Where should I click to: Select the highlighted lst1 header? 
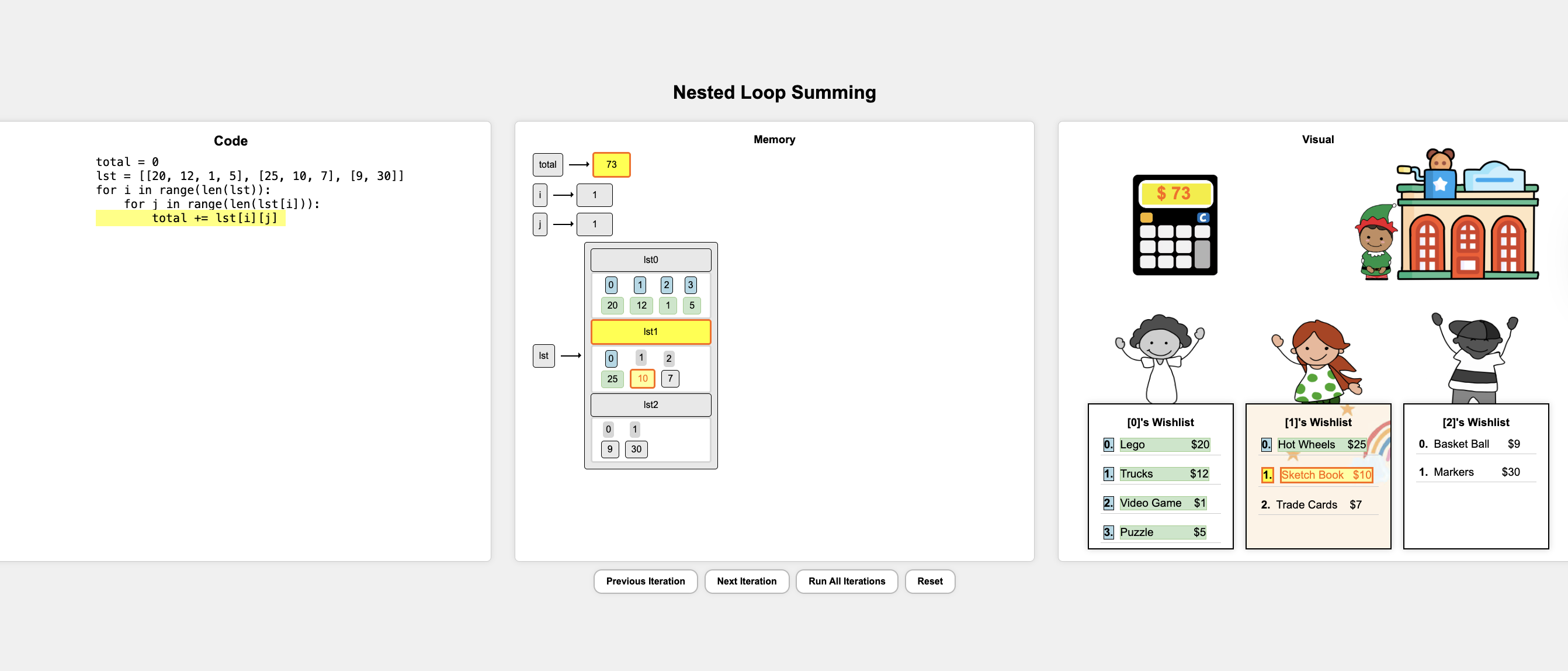pos(650,332)
